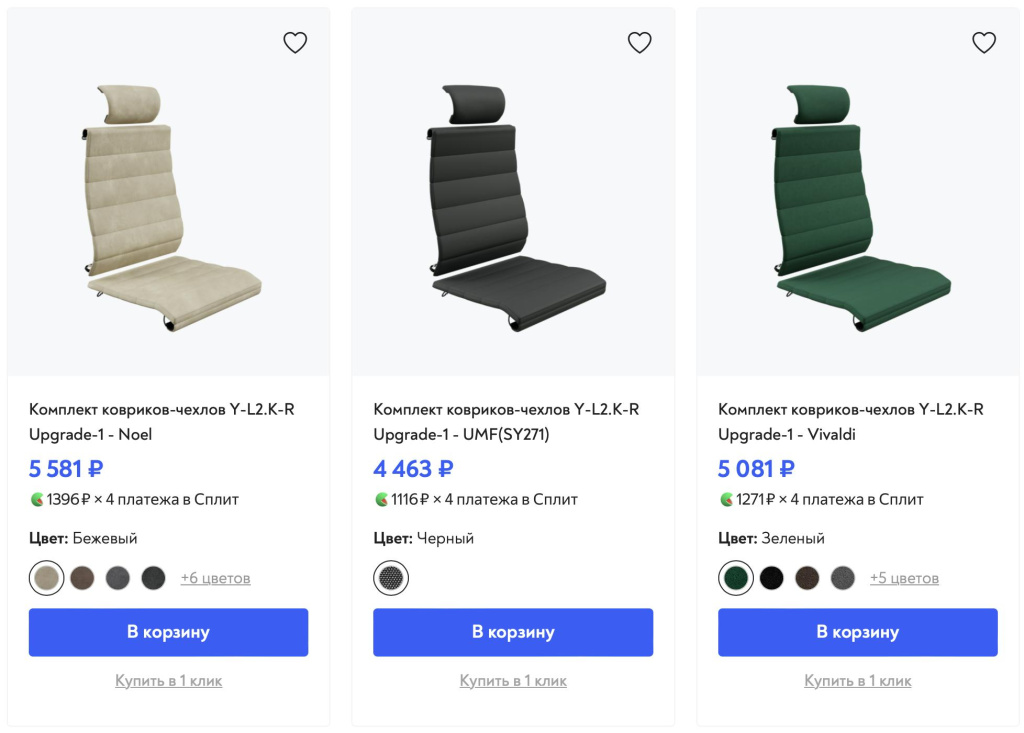Select the black mesh swatch for UMF(SY271)
The width and height of the screenshot is (1024, 733).
(391, 578)
